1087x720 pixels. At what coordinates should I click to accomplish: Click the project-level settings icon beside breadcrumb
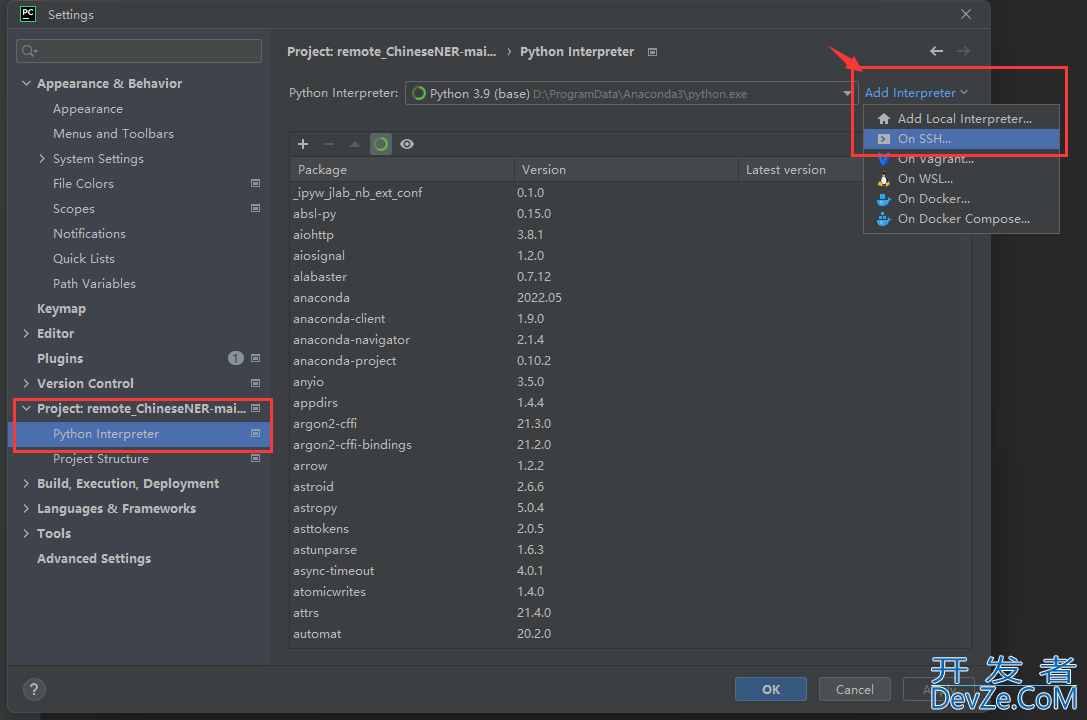click(652, 52)
